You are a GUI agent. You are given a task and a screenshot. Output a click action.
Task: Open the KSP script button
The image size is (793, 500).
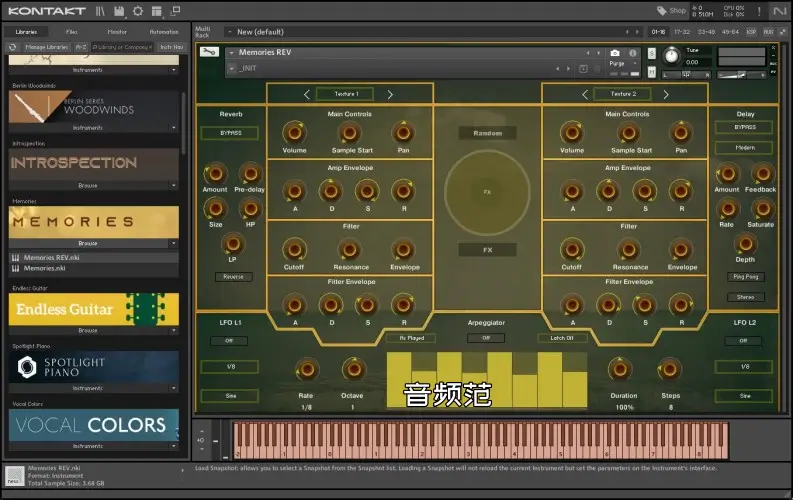click(752, 32)
